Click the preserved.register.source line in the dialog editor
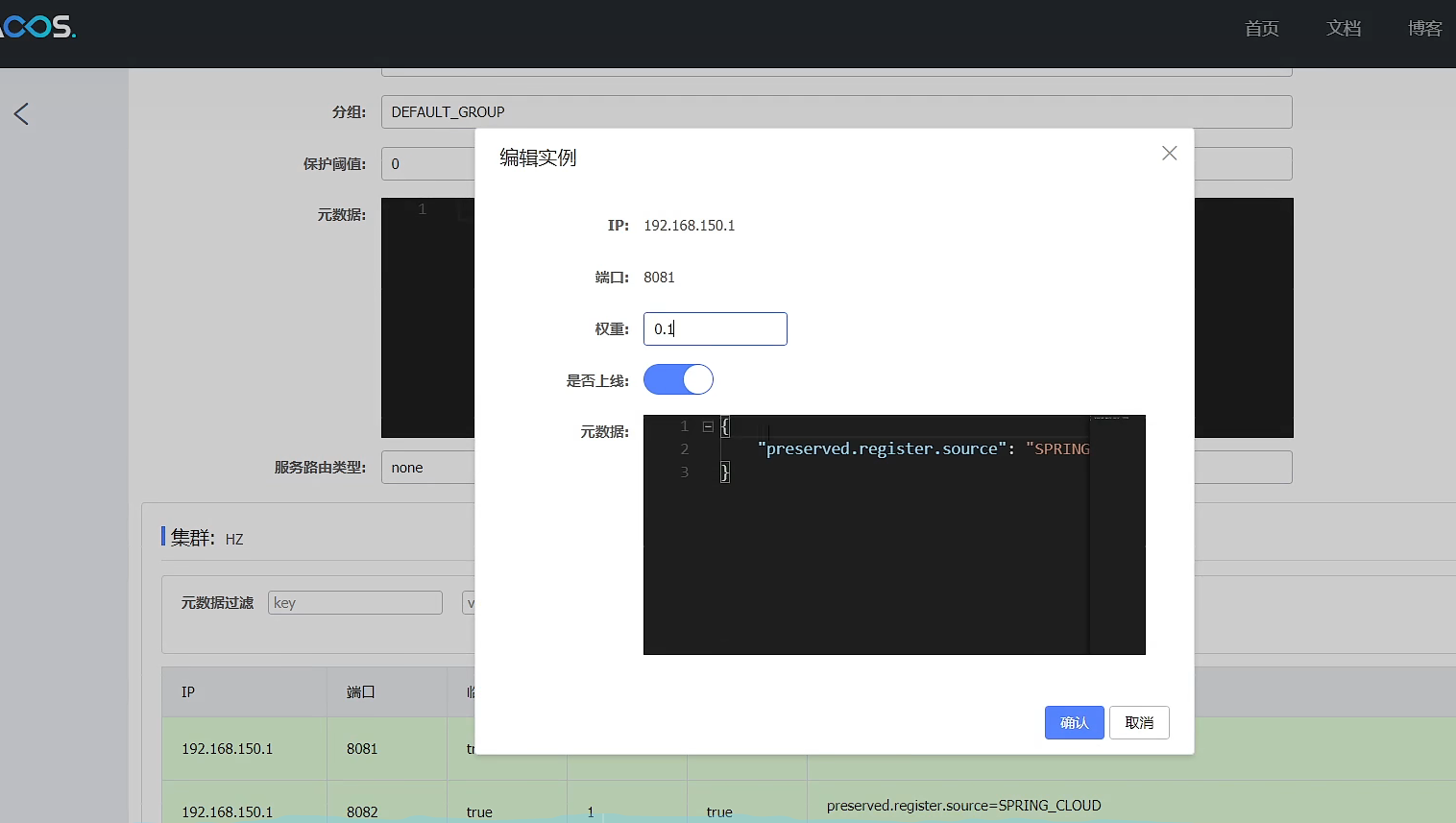The width and height of the screenshot is (1456, 823). 903,448
